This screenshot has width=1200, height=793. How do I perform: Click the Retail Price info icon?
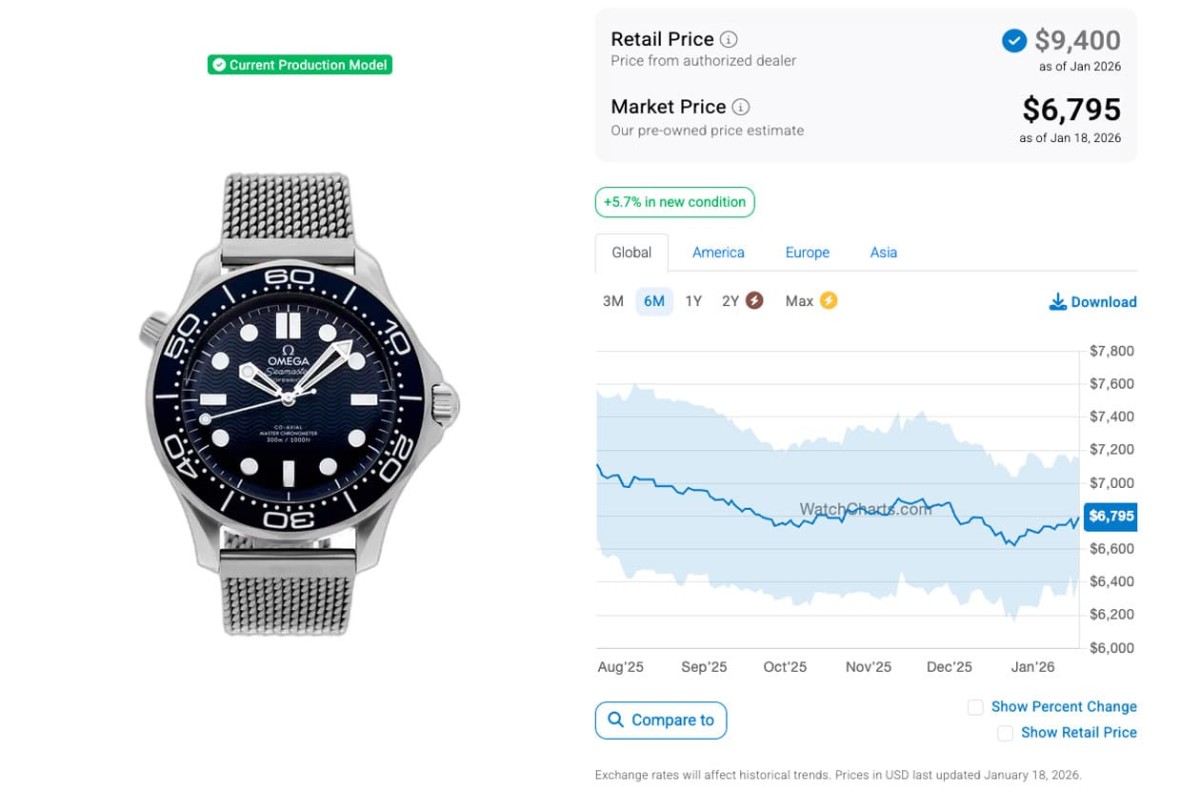729,40
